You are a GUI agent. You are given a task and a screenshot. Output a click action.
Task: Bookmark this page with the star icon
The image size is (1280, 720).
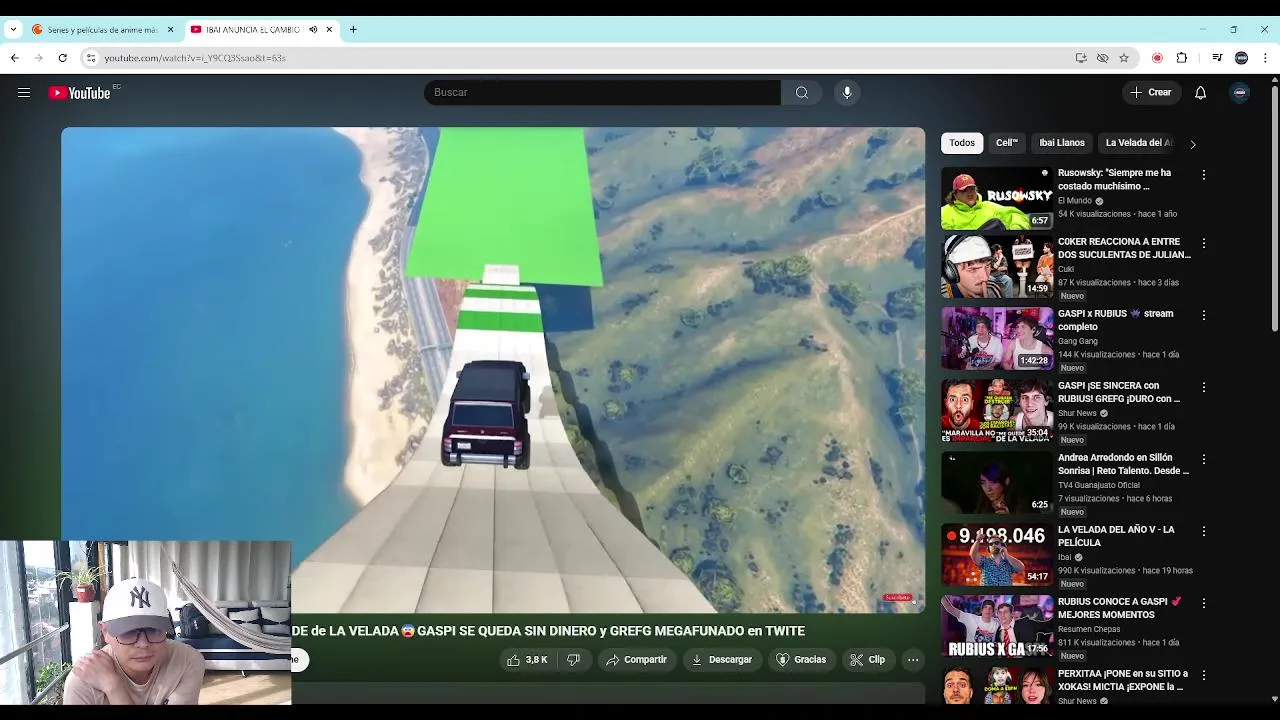(x=1124, y=58)
